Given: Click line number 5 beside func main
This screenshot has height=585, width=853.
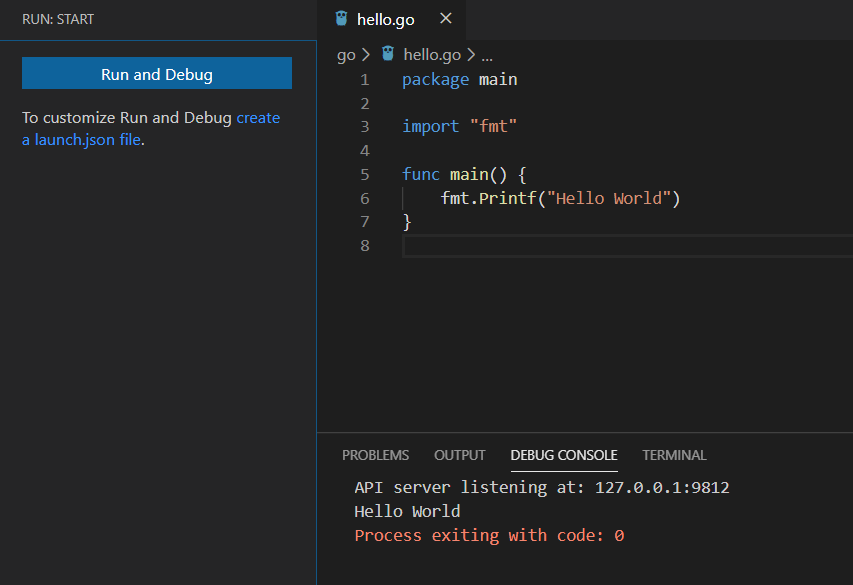Looking at the screenshot, I should [364, 174].
